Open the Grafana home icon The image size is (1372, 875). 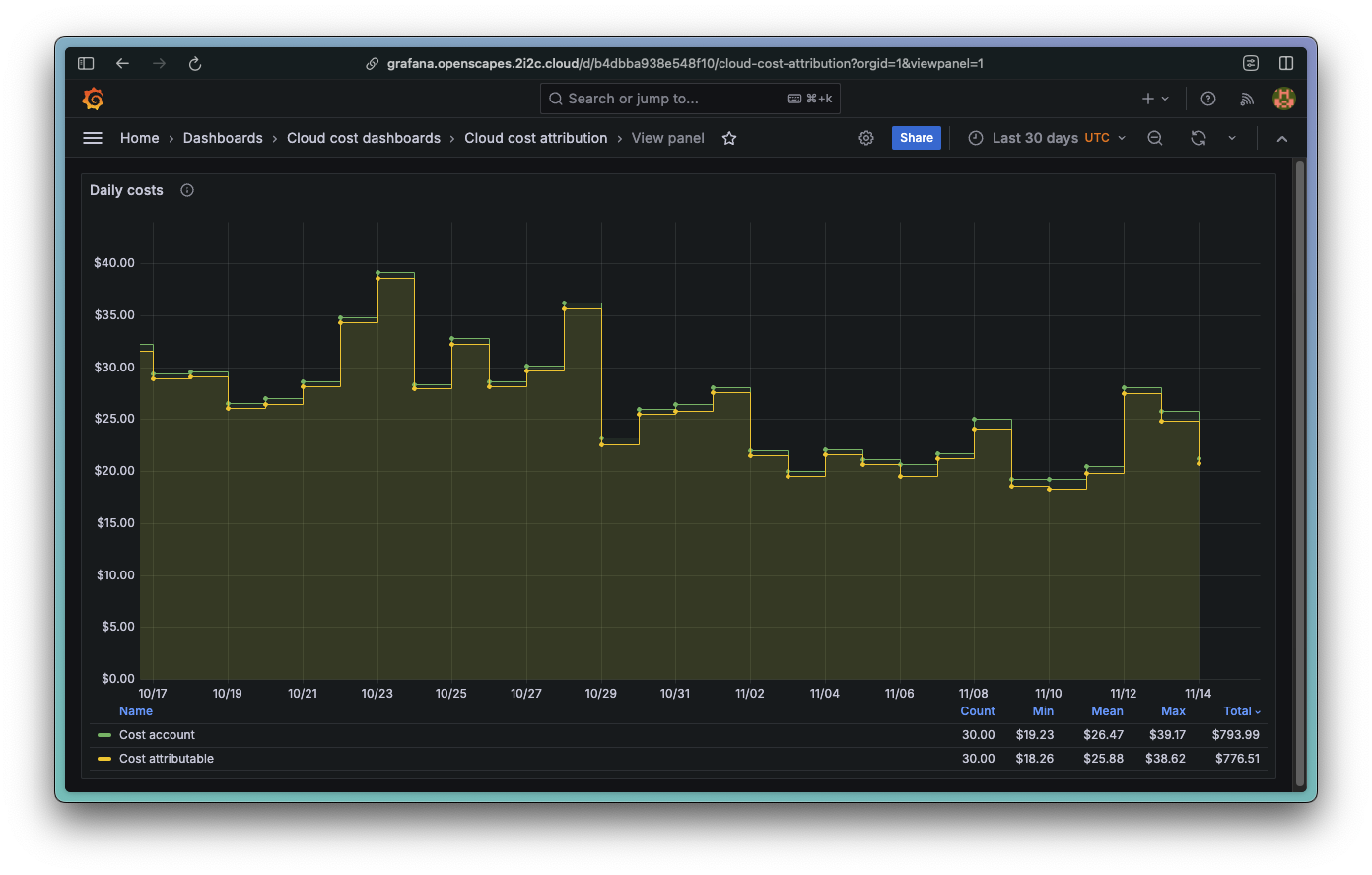point(93,99)
